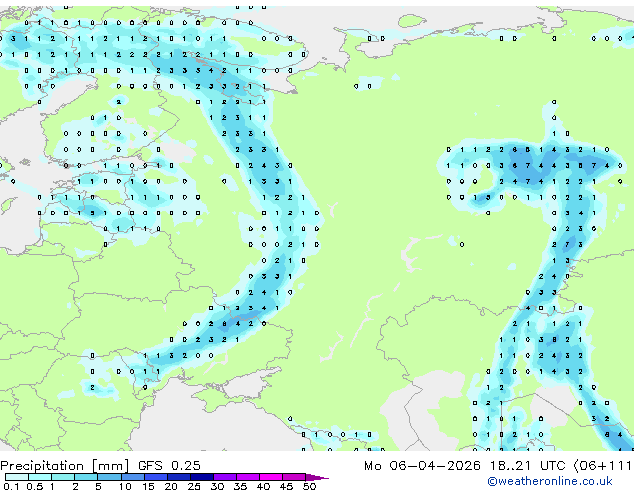The image size is (634, 490).
Task: Click the over-50 legend arrow tip
Action: pyautogui.click(x=317, y=477)
